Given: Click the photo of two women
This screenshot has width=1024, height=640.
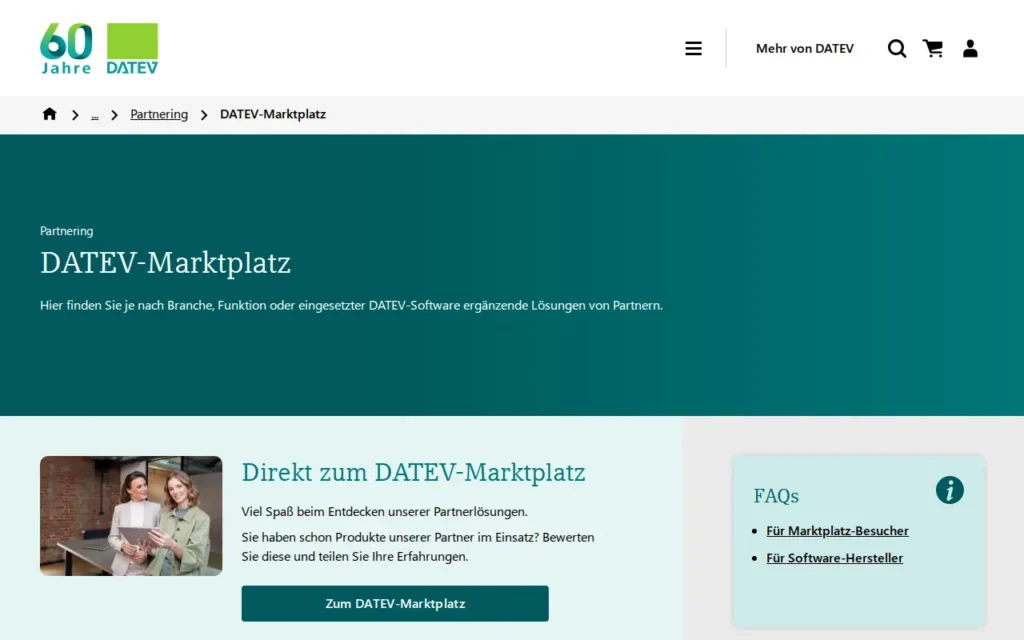Looking at the screenshot, I should [131, 515].
